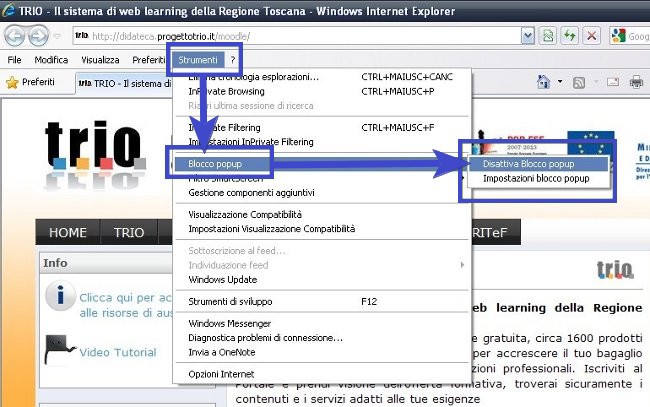Select the TRIO - Il sistema di tab
The height and width of the screenshot is (407, 650).
point(124,83)
